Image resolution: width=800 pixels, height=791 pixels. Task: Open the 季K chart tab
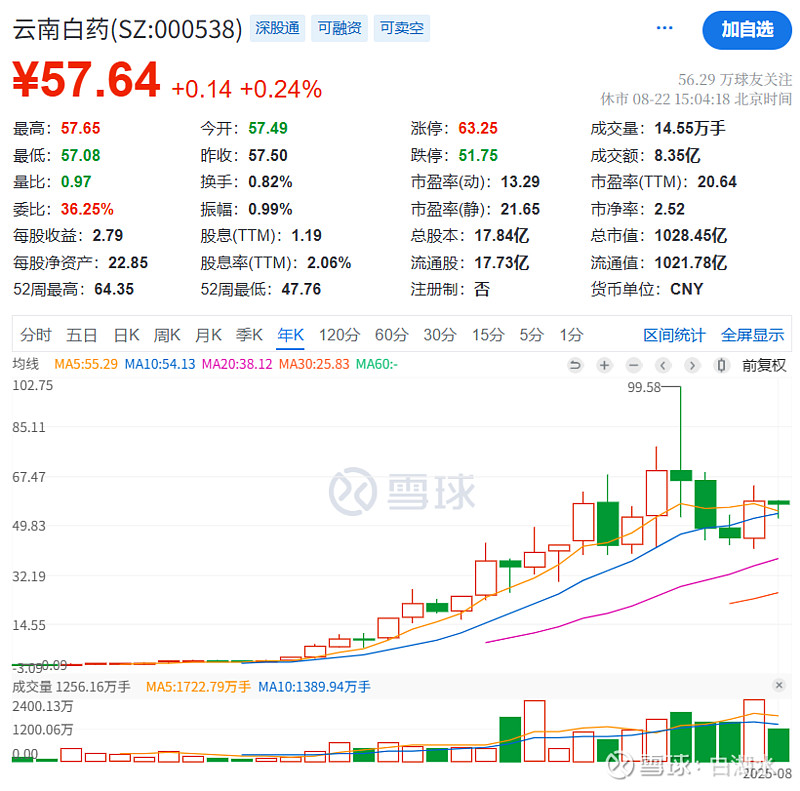pyautogui.click(x=249, y=335)
